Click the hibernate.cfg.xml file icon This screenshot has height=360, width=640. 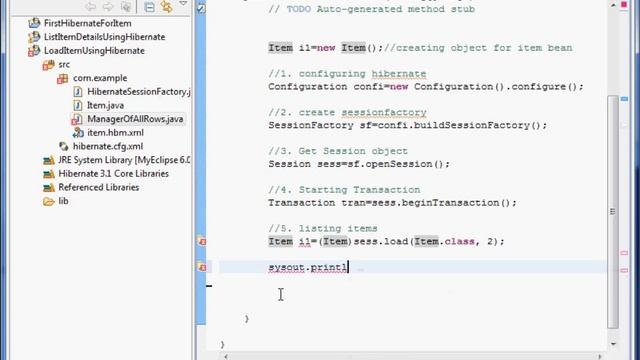(x=63, y=146)
